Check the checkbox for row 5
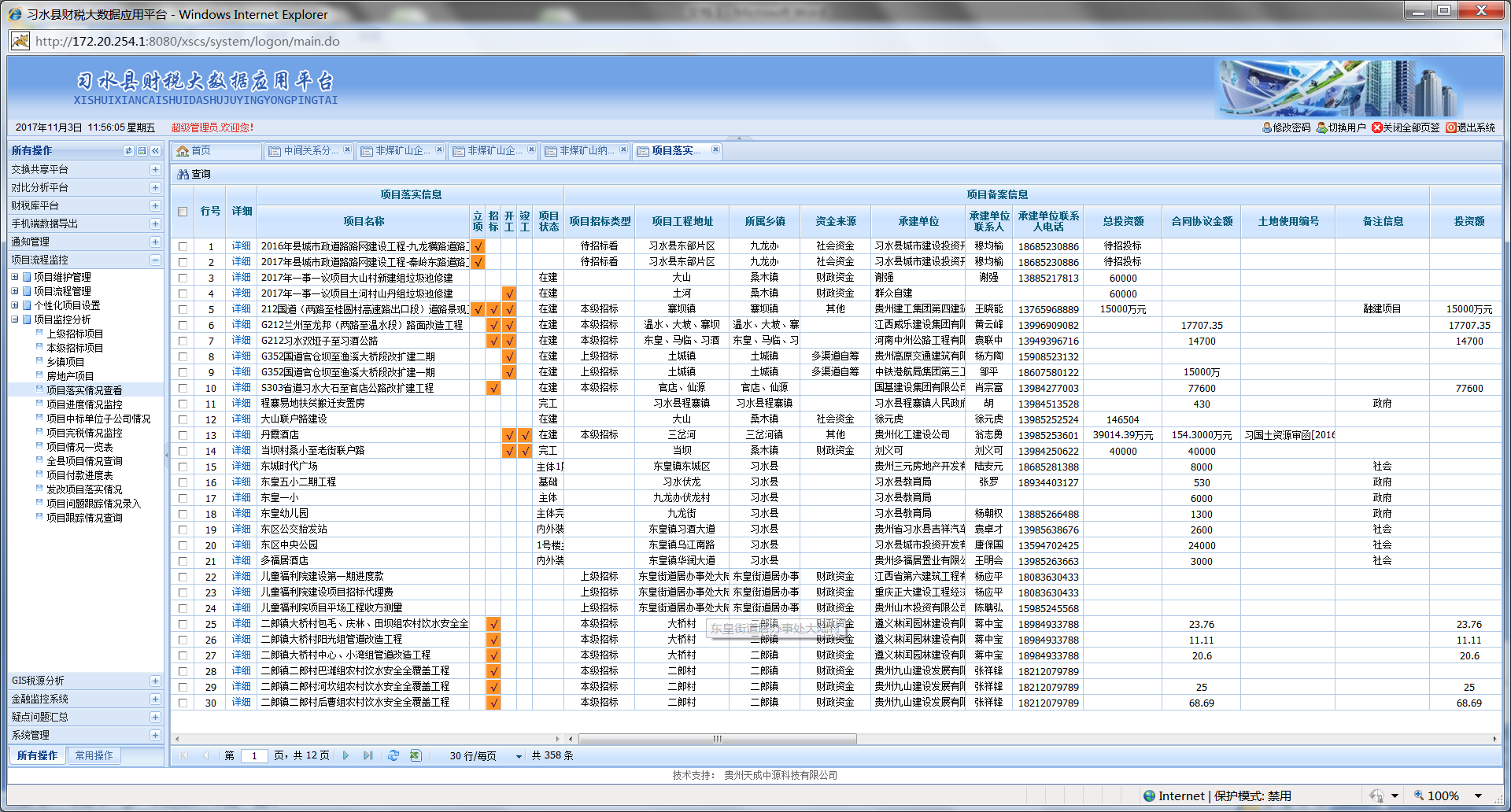 coord(183,309)
